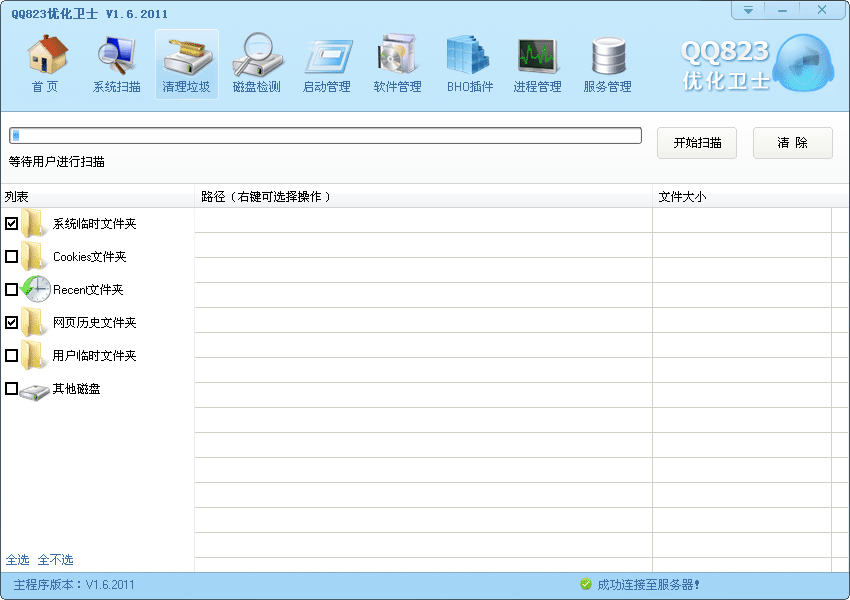850x600 pixels.
Task: Select 网页历史文件夹 list label
Action: (x=94, y=323)
